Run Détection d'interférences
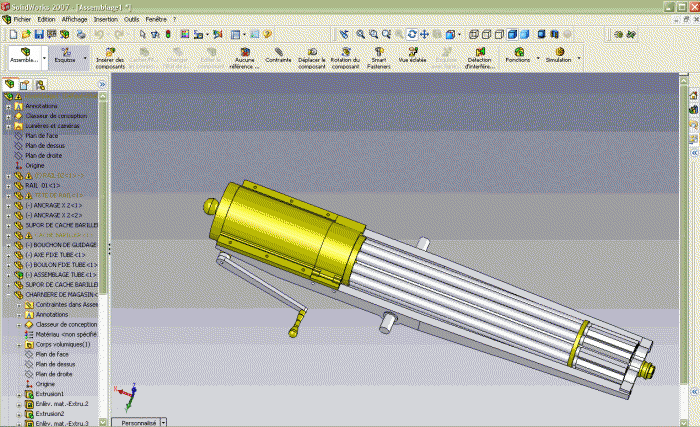Image resolution: width=700 pixels, height=427 pixels. [x=479, y=58]
